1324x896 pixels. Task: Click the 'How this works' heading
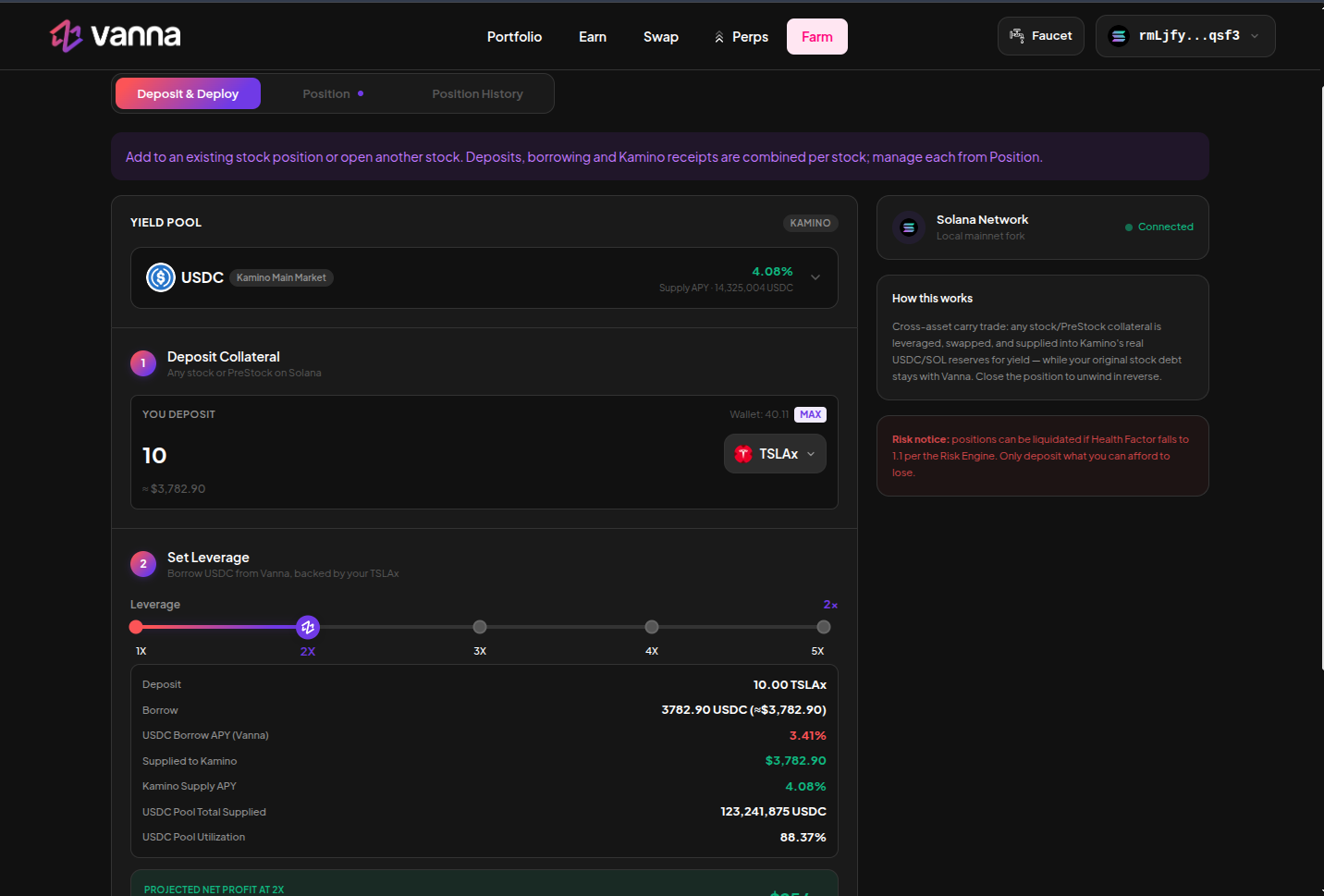click(932, 299)
